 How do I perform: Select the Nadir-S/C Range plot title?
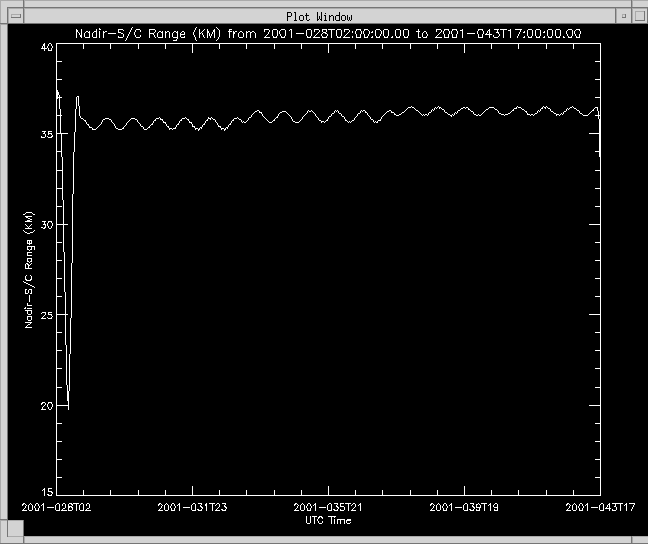pos(329,33)
